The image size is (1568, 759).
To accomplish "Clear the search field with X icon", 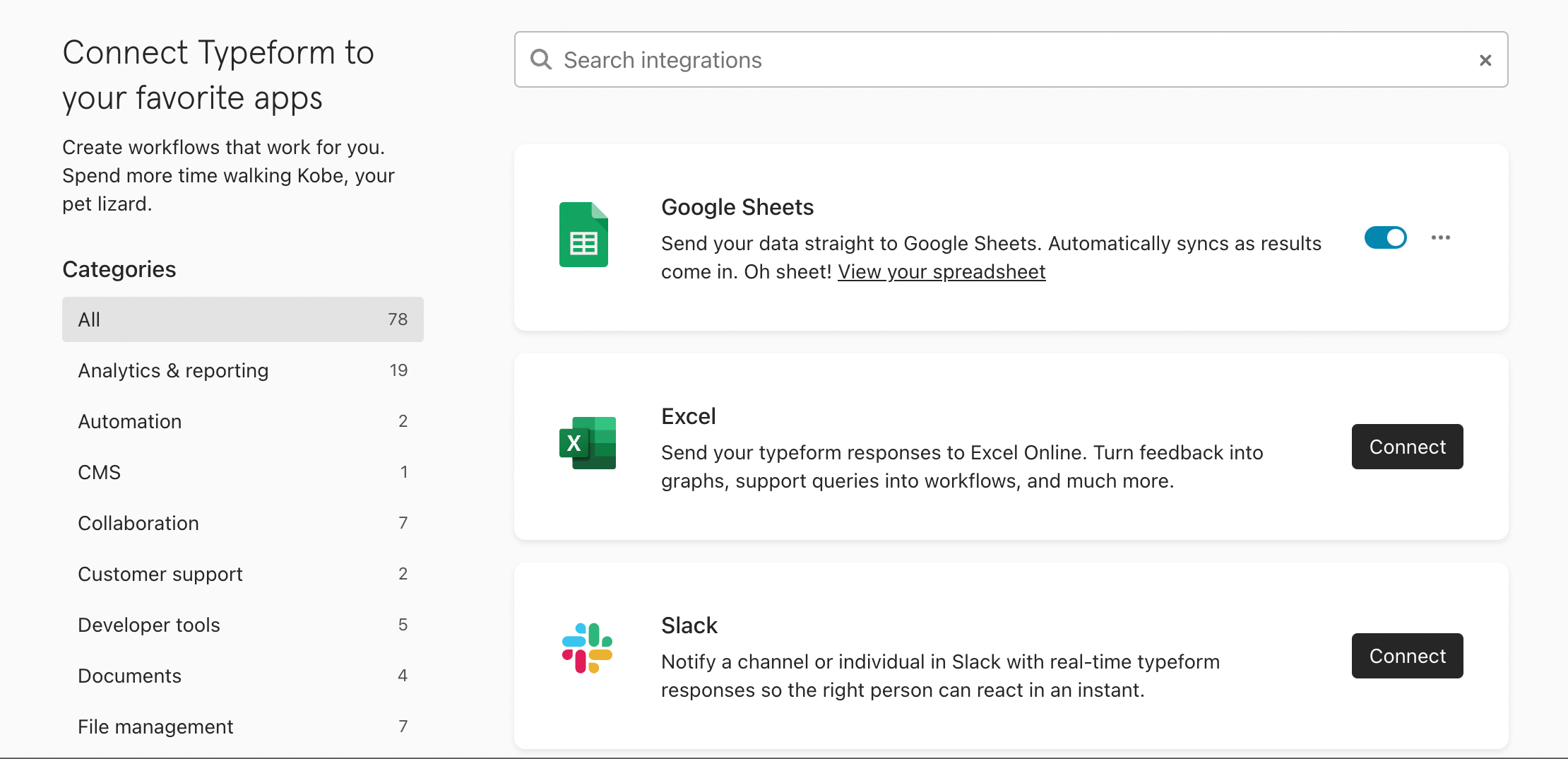I will point(1485,61).
